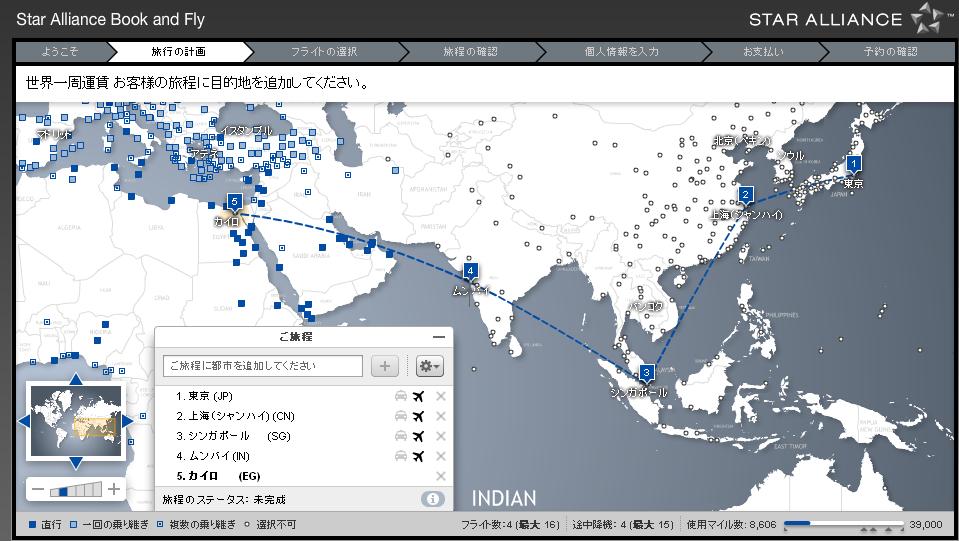Remove 東京 (JP) from the itinerary
959x541 pixels.
pos(440,396)
